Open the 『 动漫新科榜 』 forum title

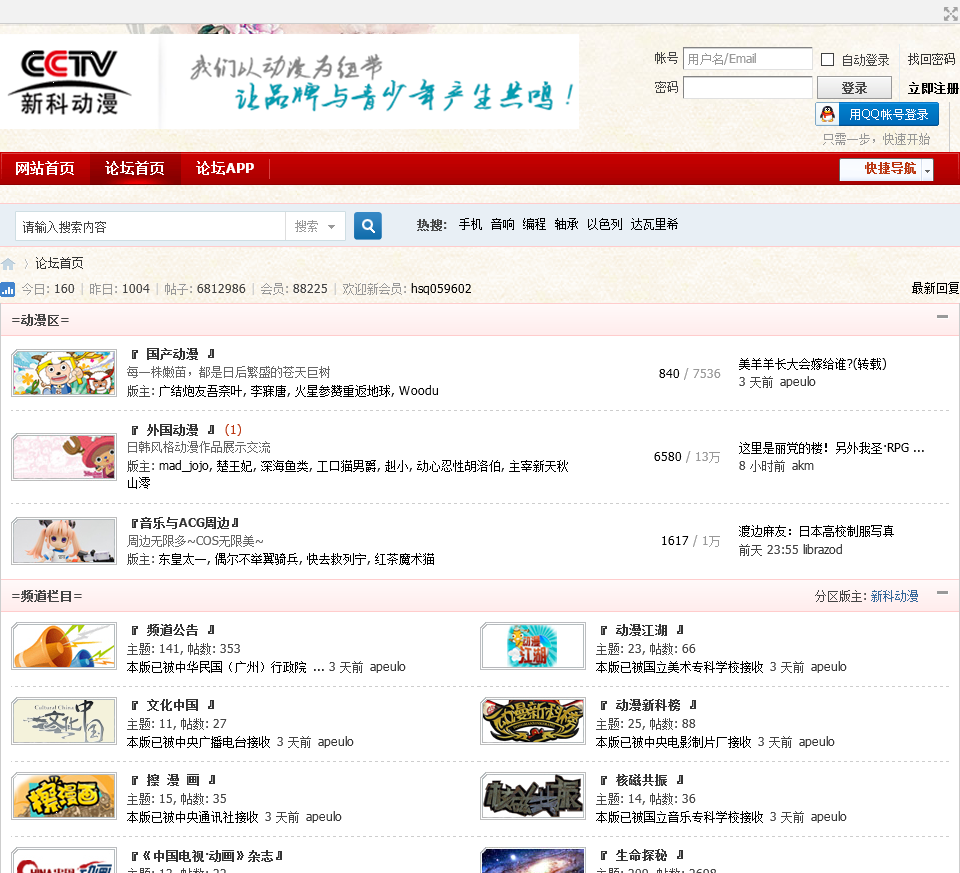(x=648, y=705)
